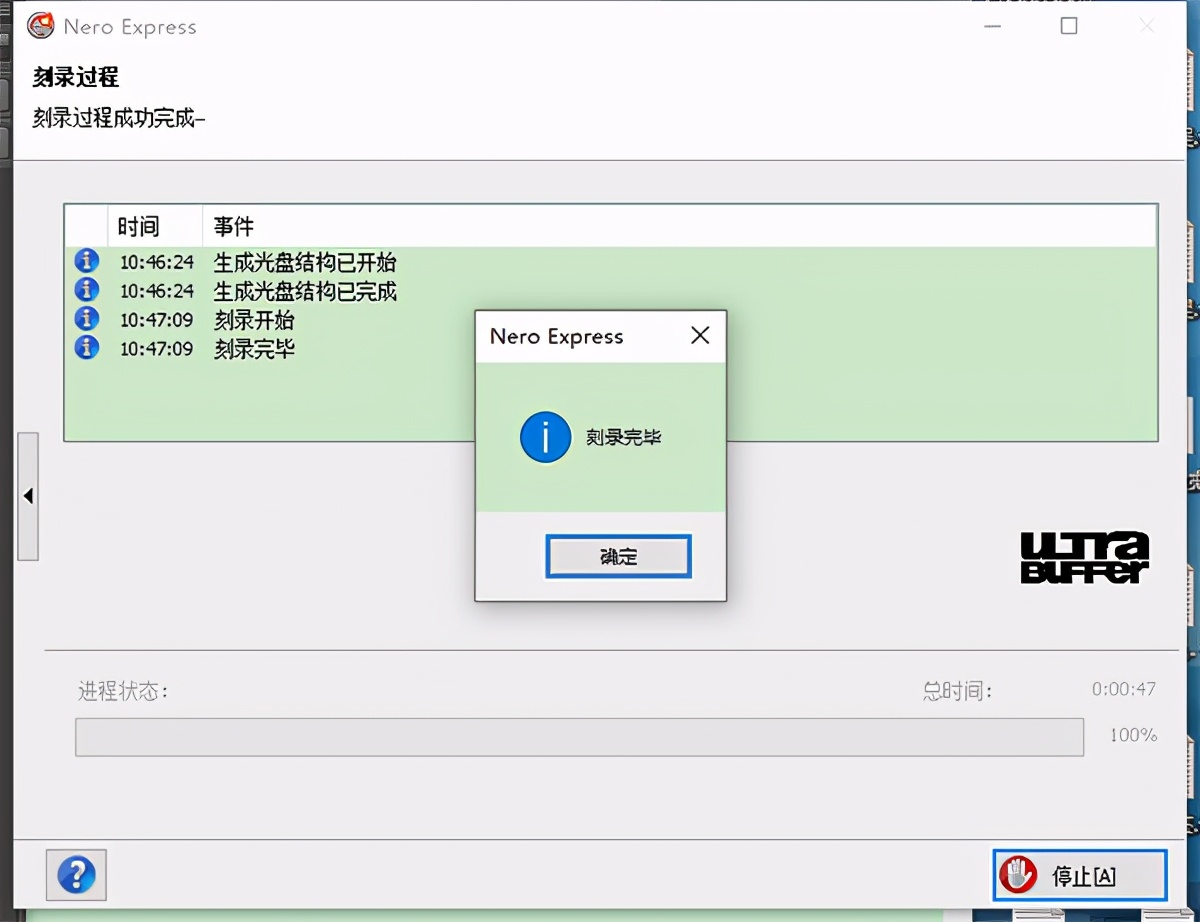Collapse the side panel with the left arrow
The width and height of the screenshot is (1200, 922).
pos(29,495)
